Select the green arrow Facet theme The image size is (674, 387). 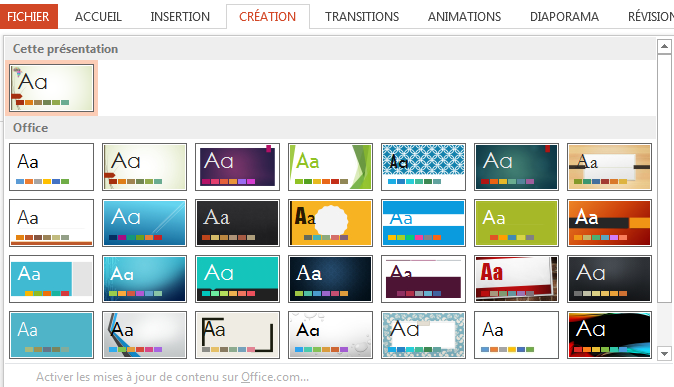click(330, 167)
